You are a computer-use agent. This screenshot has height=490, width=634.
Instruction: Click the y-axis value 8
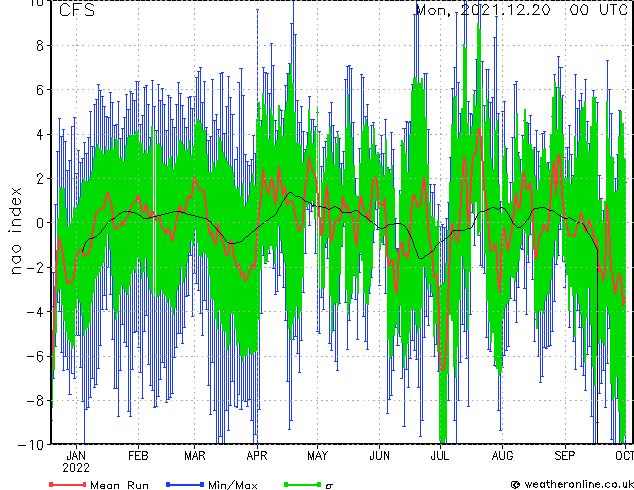pos(40,46)
